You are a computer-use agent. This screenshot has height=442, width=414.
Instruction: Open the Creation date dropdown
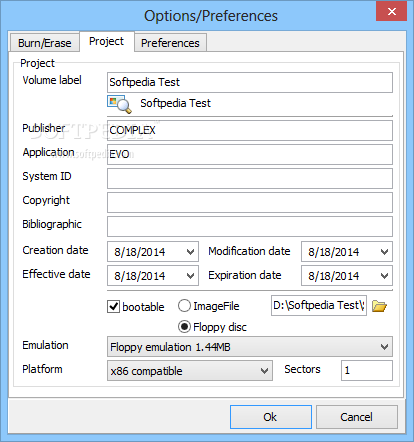(x=190, y=252)
